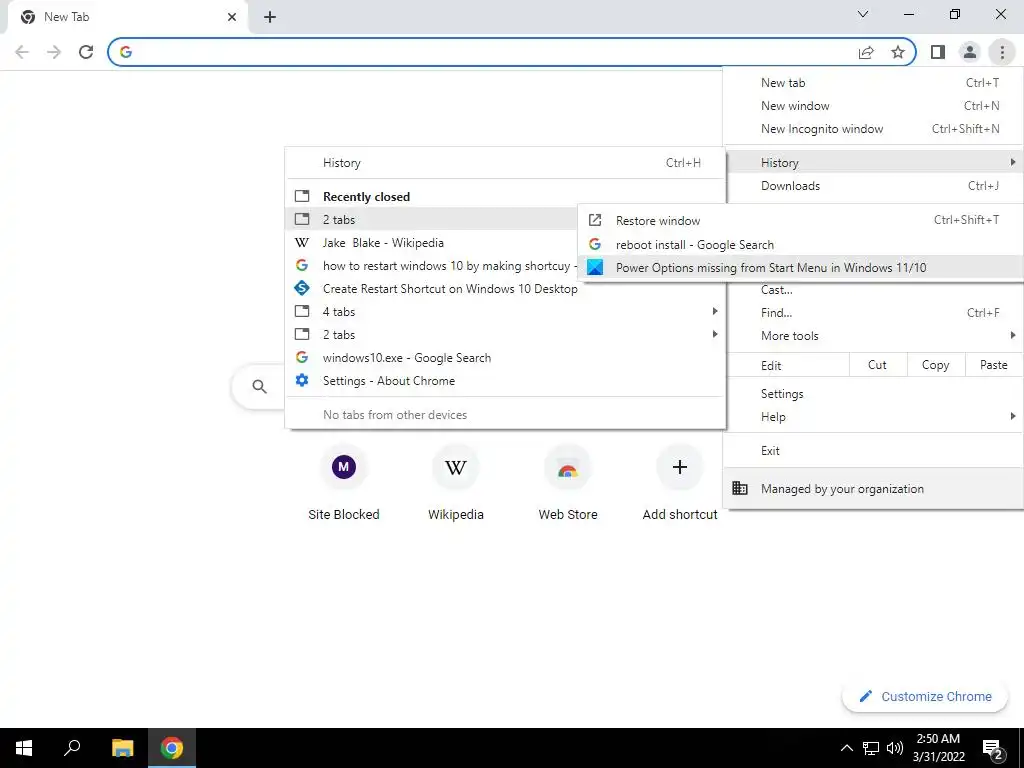Open the Windows Start button

click(24, 748)
